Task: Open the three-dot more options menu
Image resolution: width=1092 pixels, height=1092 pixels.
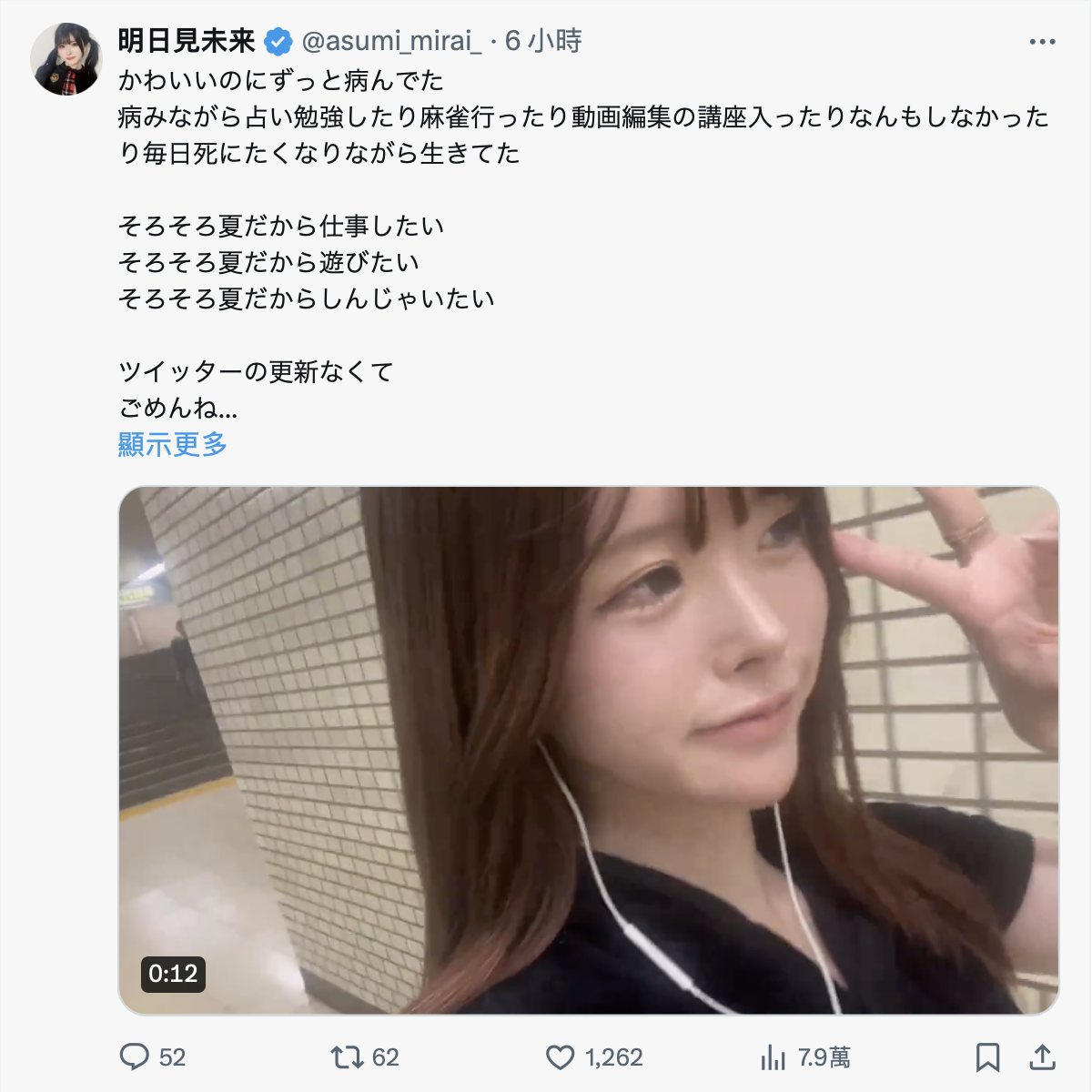Action: (1042, 42)
